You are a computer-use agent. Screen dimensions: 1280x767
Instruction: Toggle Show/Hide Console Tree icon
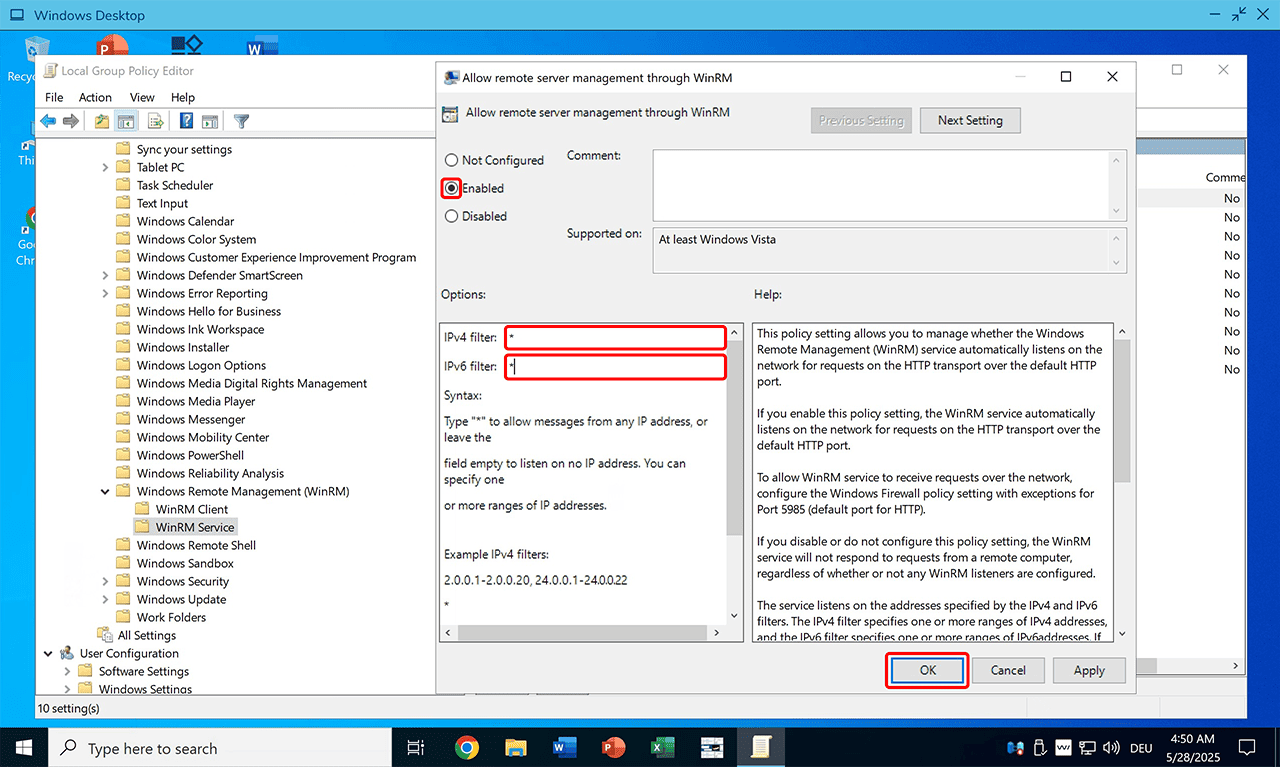coord(126,121)
